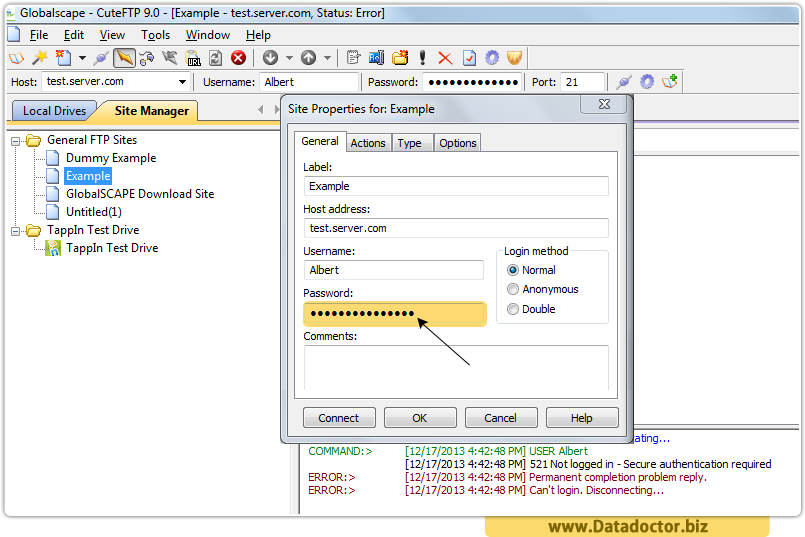Open the Download options dropdown arrow
Viewport: 805px width, 537px height.
click(289, 58)
